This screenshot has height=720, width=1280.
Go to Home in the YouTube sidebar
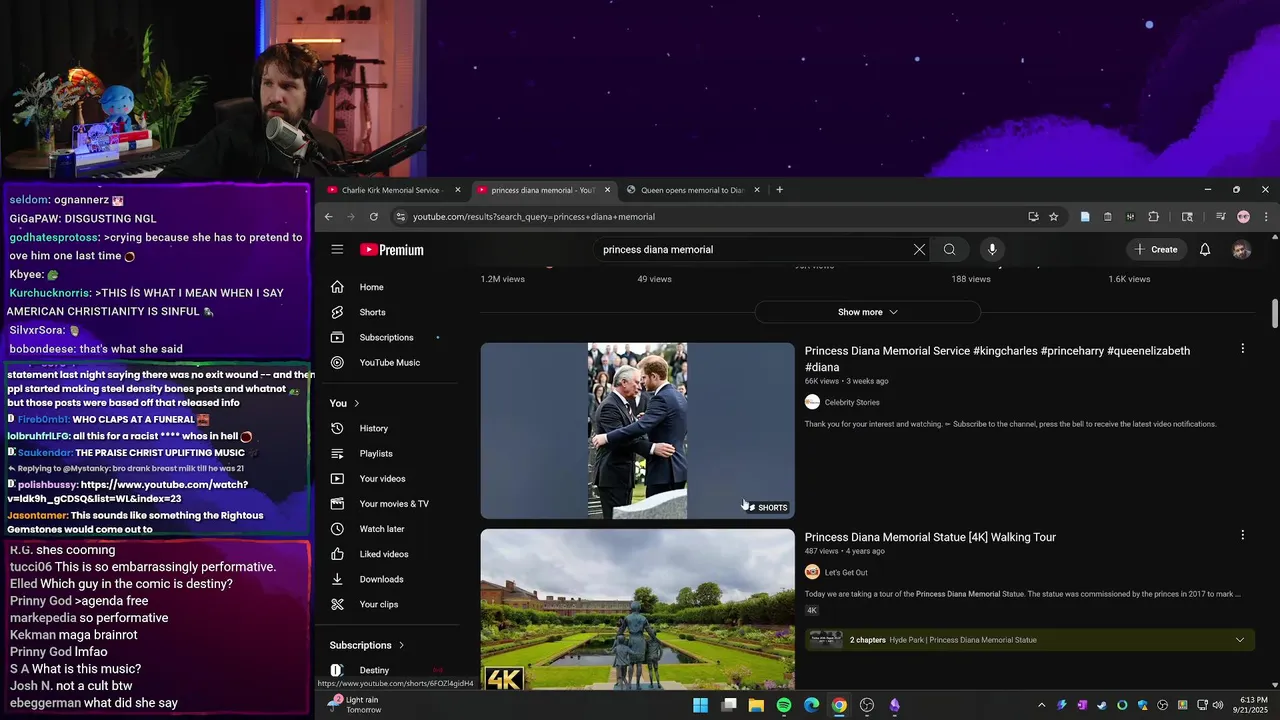click(x=390, y=287)
